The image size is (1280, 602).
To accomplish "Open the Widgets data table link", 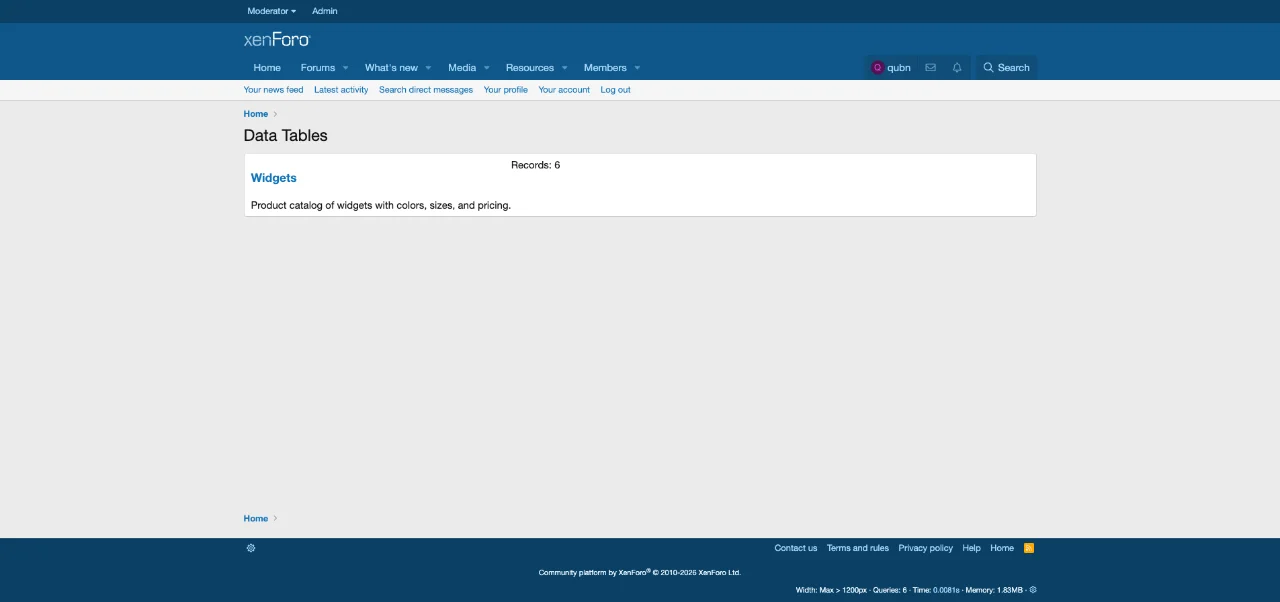I will 274,178.
